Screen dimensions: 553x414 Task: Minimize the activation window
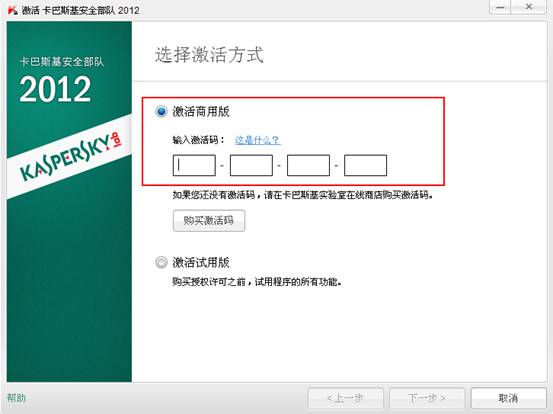click(500, 7)
